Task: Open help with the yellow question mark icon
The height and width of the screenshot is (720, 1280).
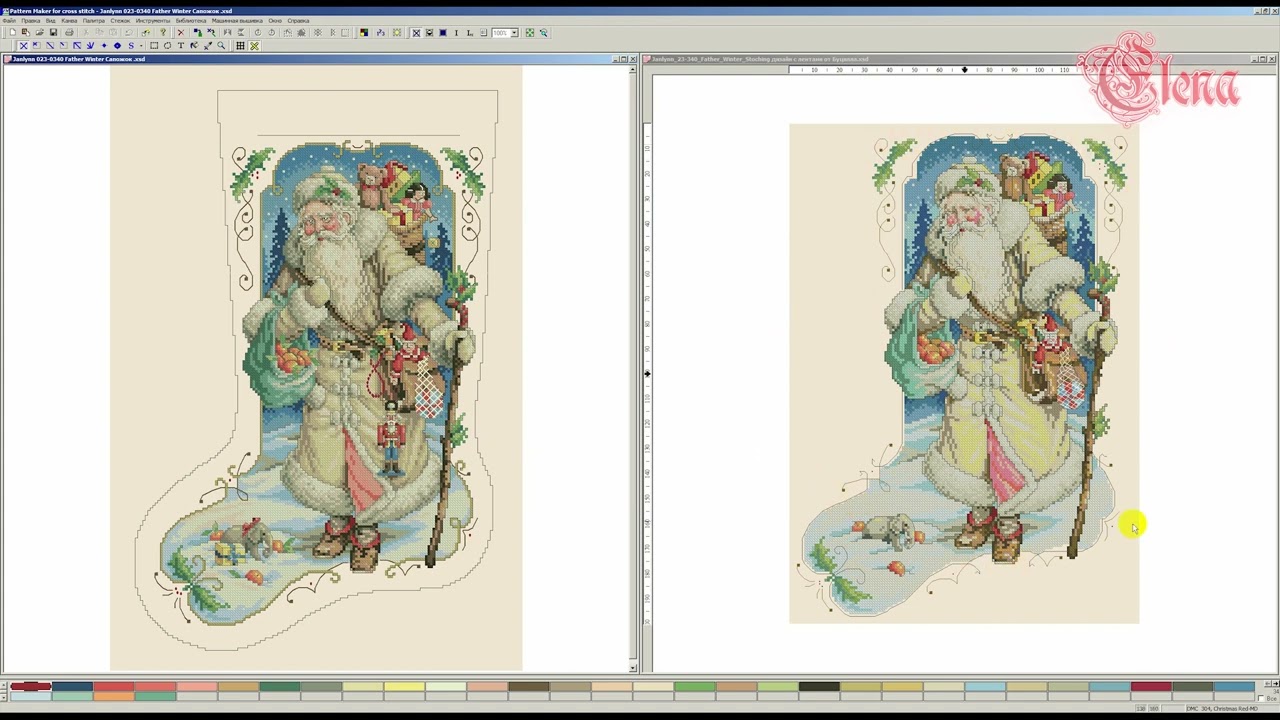Action: 163,33
